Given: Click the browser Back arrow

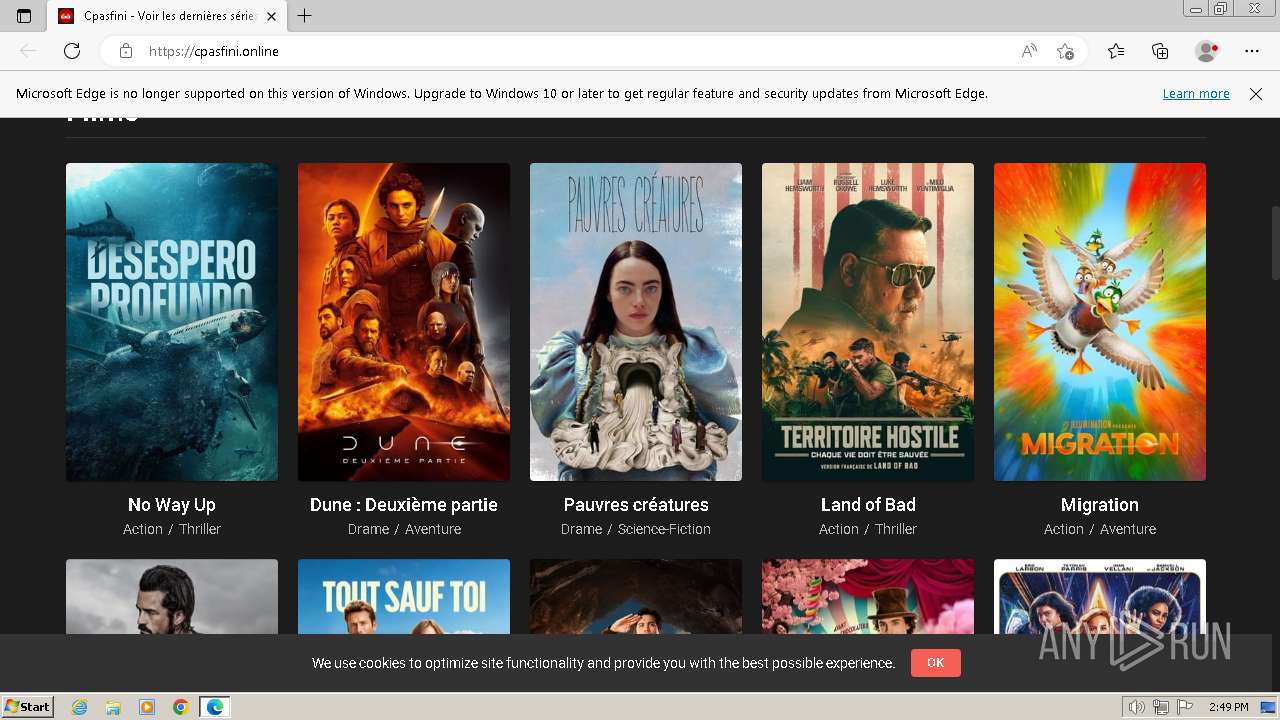Looking at the screenshot, I should tap(28, 51).
